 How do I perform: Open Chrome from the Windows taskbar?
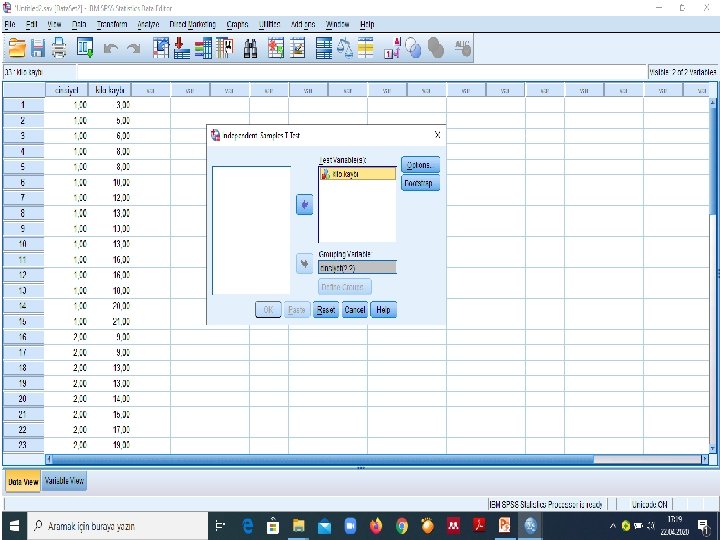tap(402, 525)
